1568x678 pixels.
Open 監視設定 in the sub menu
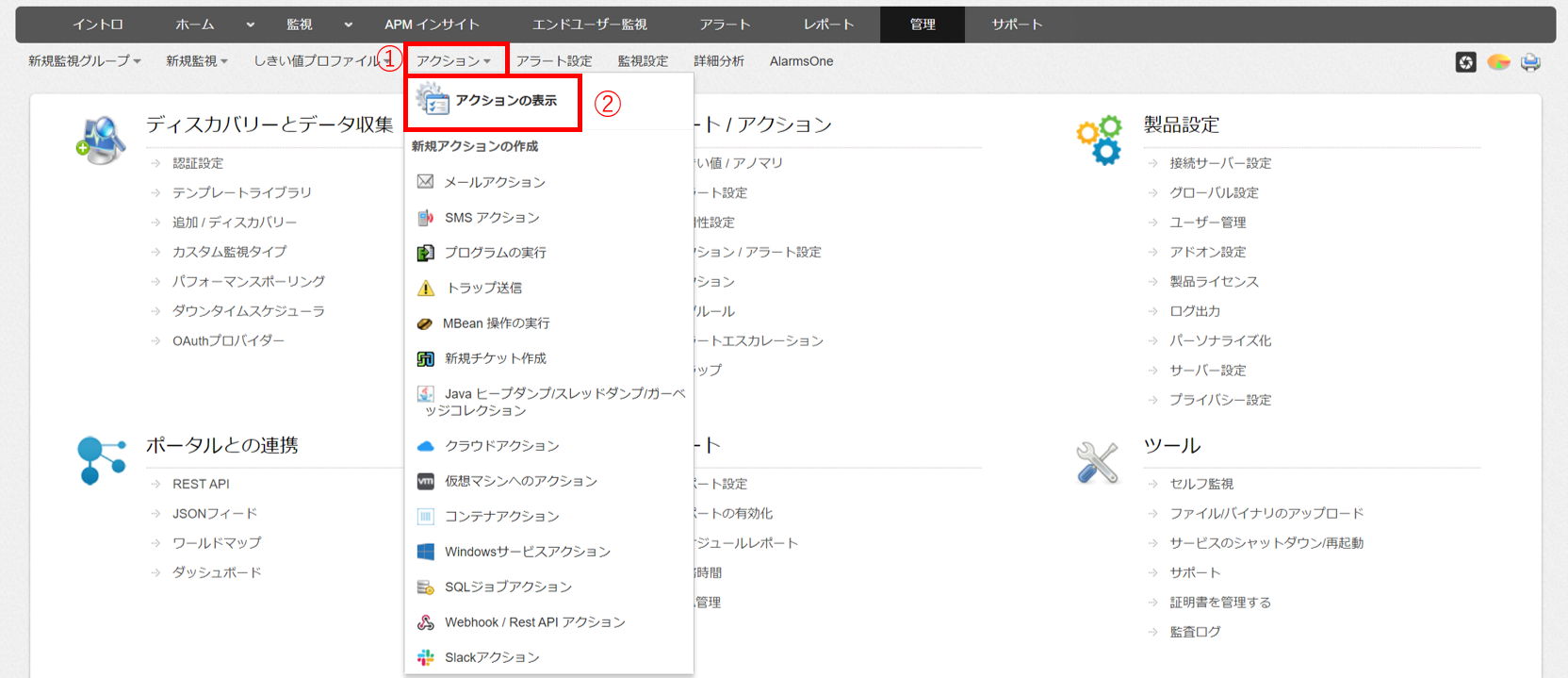(x=643, y=61)
